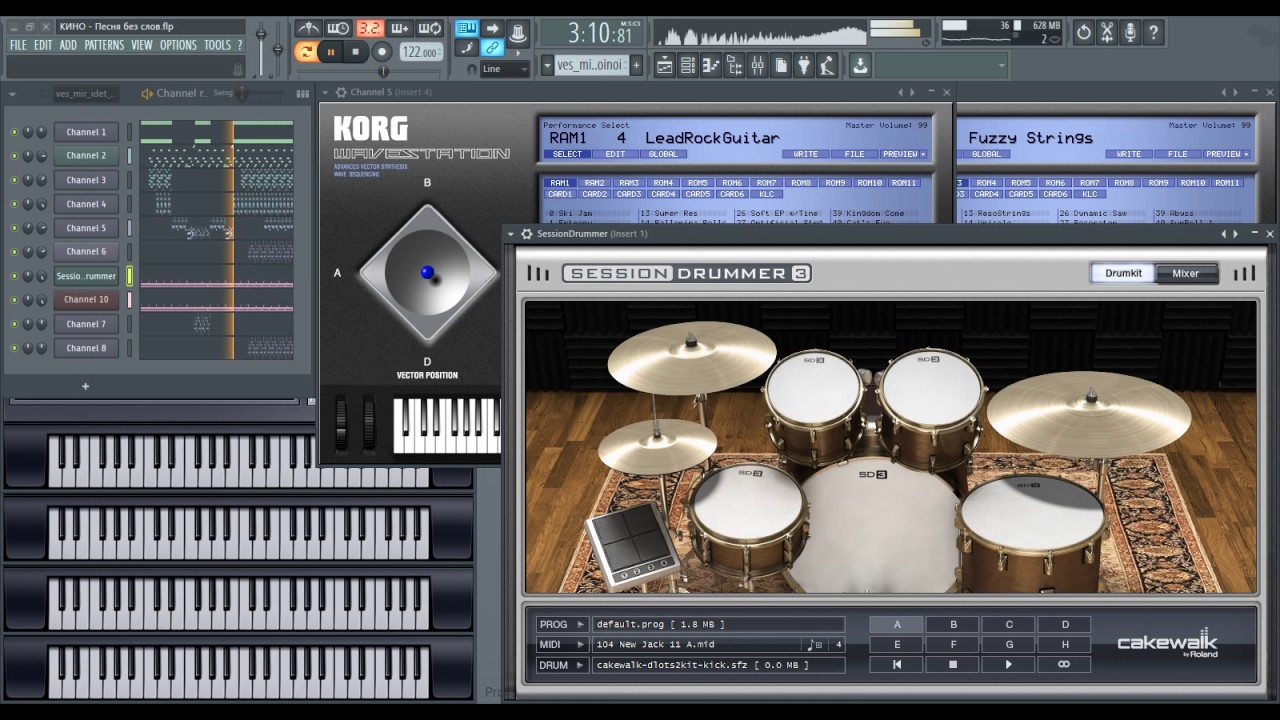Viewport: 1280px width, 720px height.
Task: Open the SessionDrummer window menu arrow
Action: 513,234
